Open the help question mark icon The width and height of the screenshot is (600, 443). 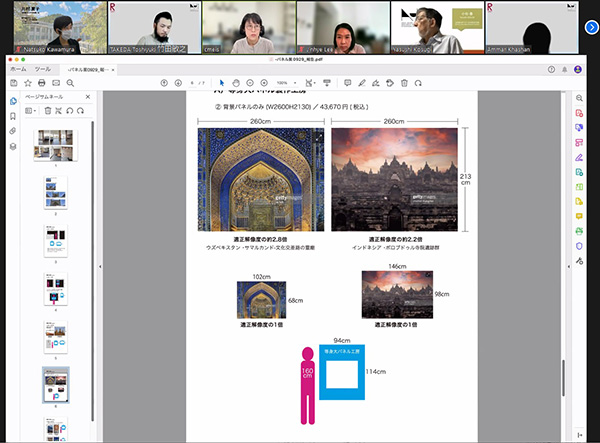click(551, 69)
